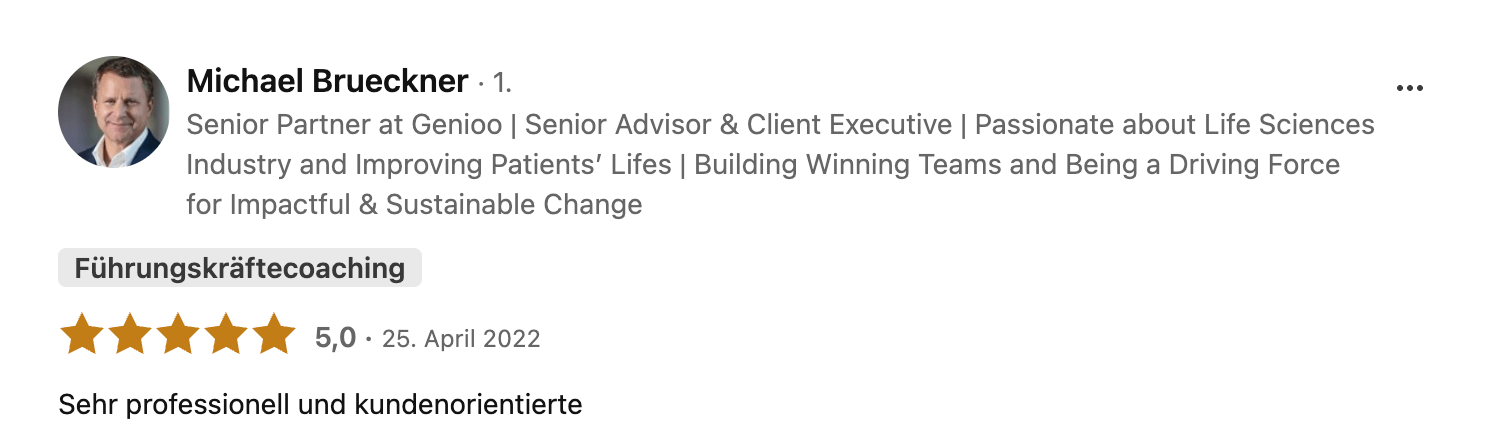
Task: Click the fifth rating star
Action: coord(273,335)
